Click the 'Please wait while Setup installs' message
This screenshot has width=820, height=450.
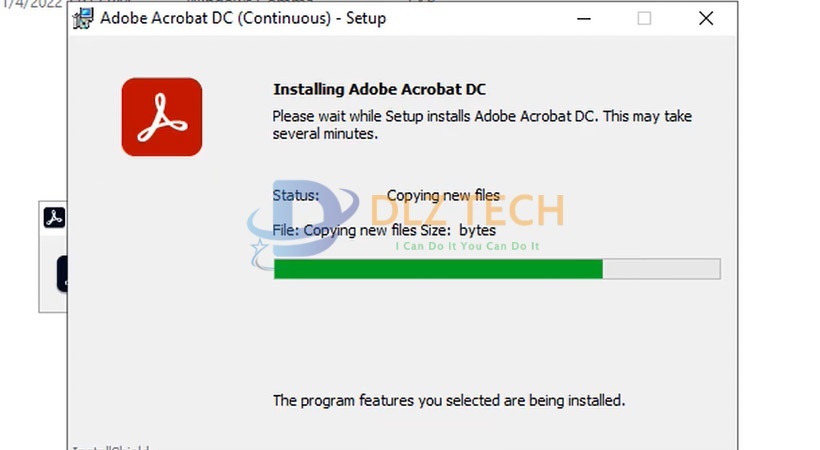coord(482,125)
